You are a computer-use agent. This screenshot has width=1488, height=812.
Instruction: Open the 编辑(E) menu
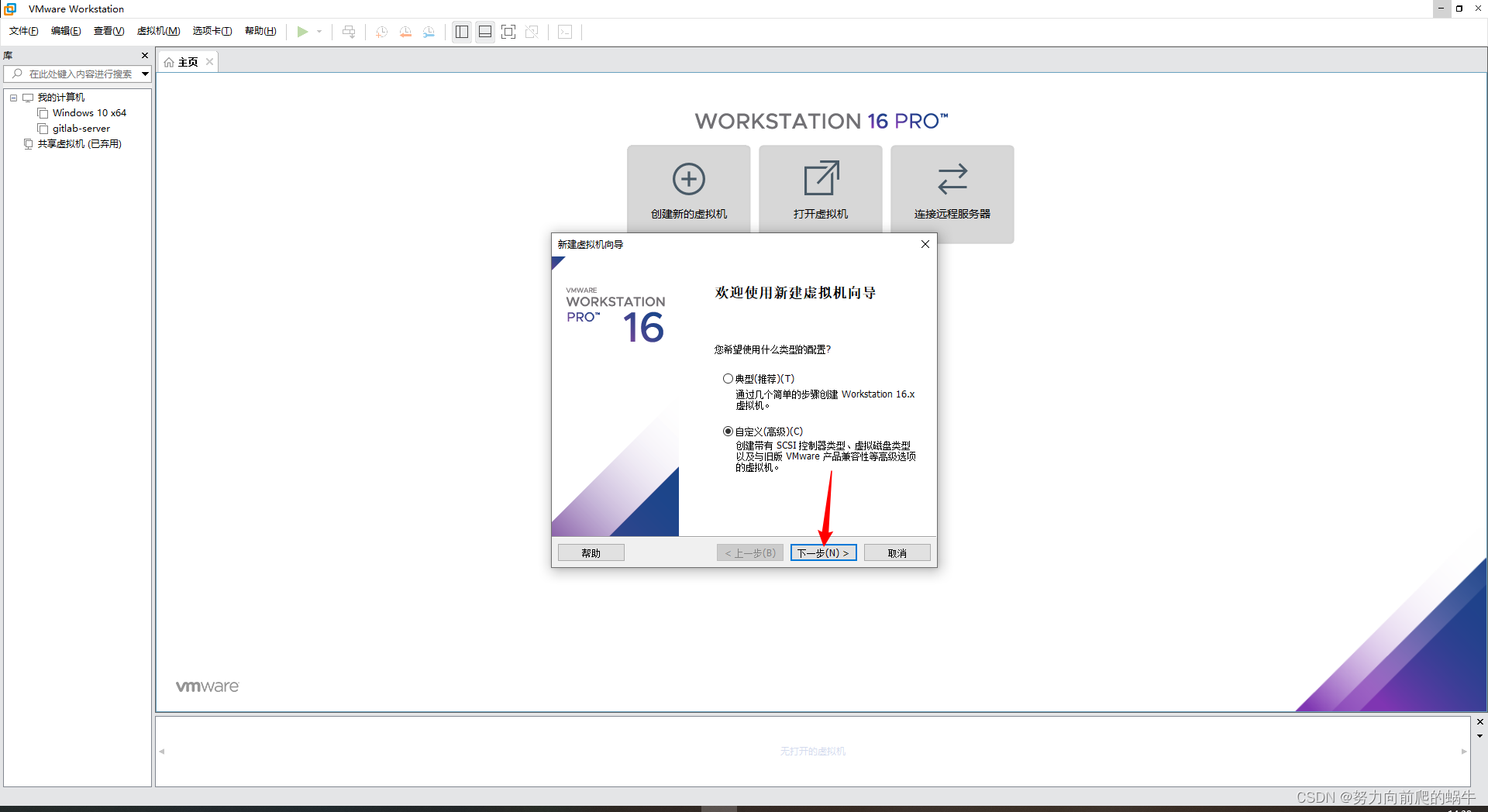(66, 31)
